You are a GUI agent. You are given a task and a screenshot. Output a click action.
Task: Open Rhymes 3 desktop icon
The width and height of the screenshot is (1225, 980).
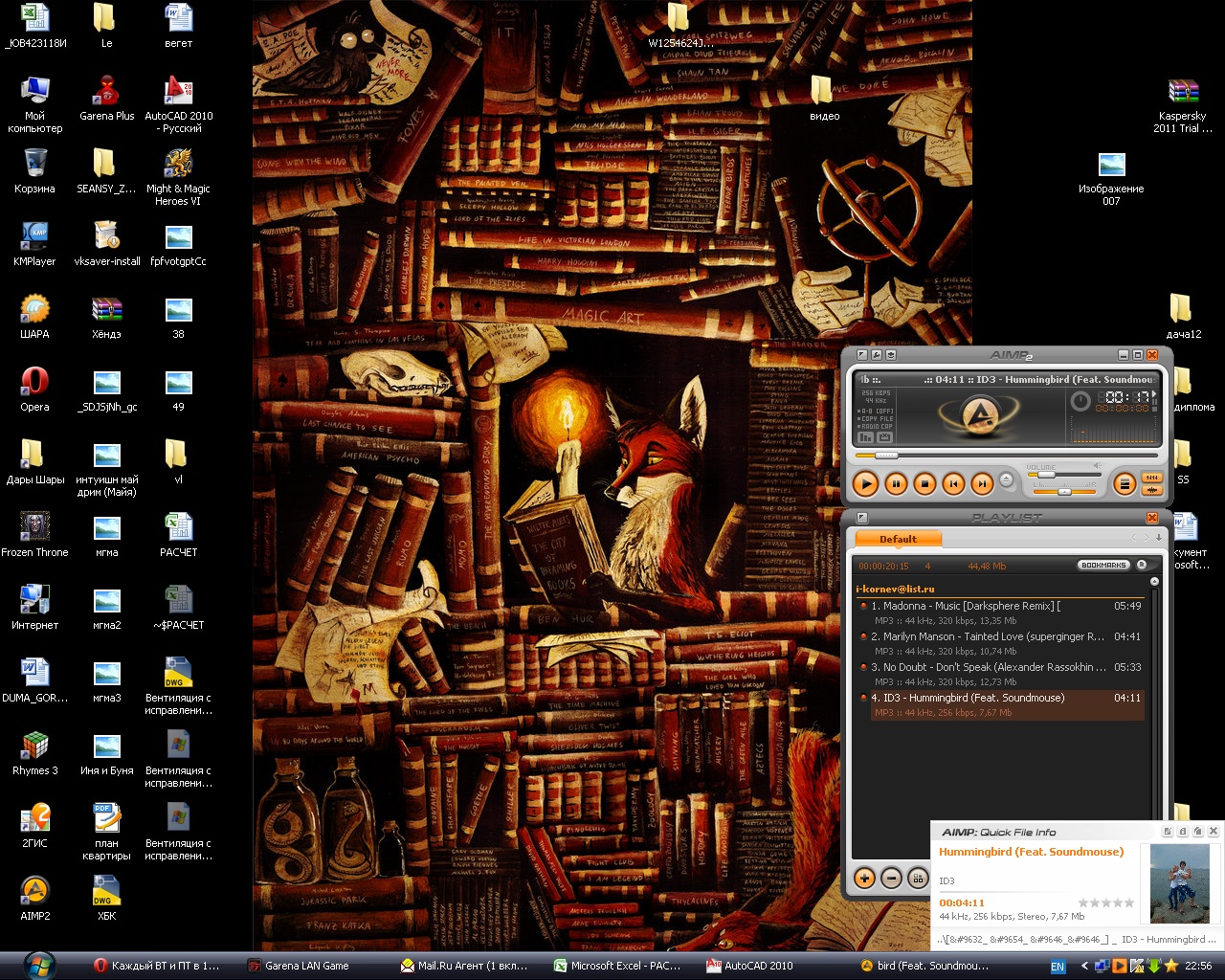(34, 753)
